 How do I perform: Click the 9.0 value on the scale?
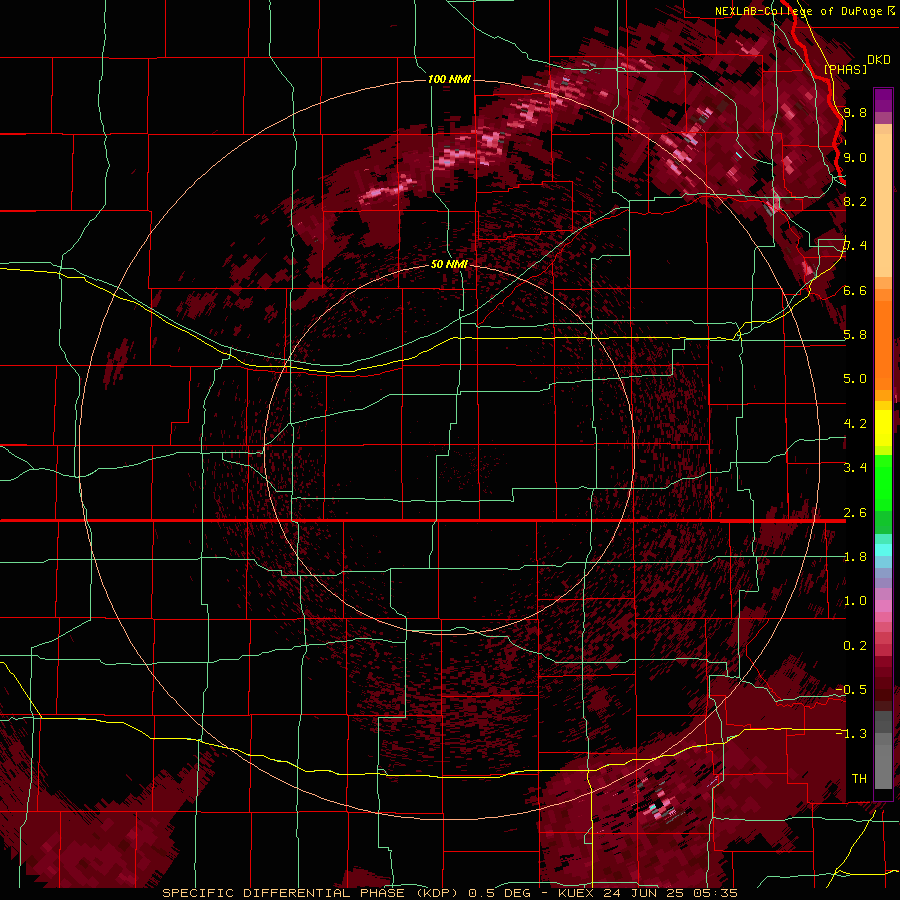tap(855, 157)
